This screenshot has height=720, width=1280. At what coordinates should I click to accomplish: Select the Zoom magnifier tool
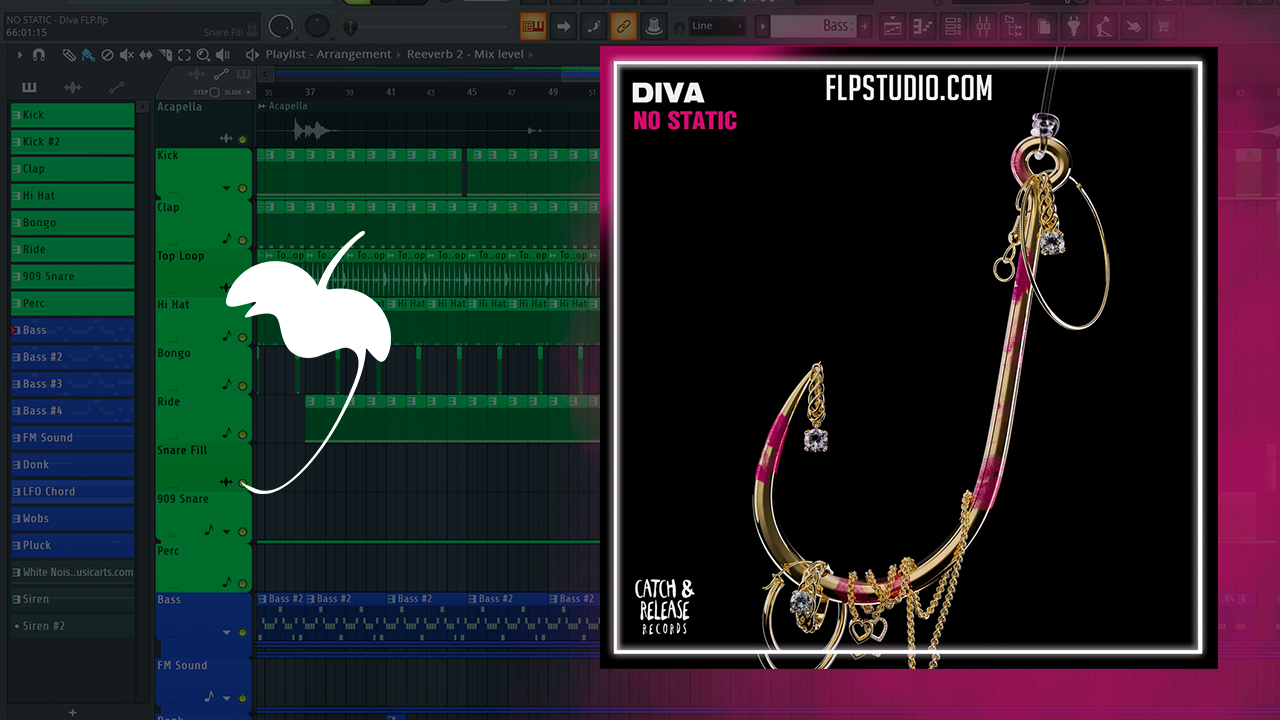[x=203, y=55]
